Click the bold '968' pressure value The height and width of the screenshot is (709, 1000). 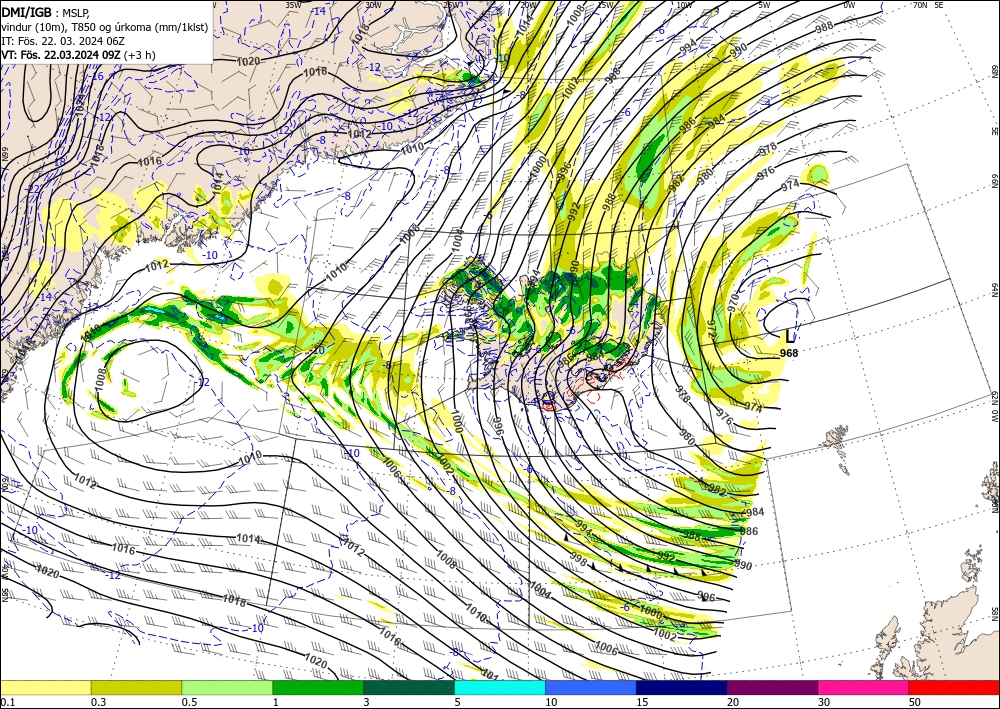(789, 353)
